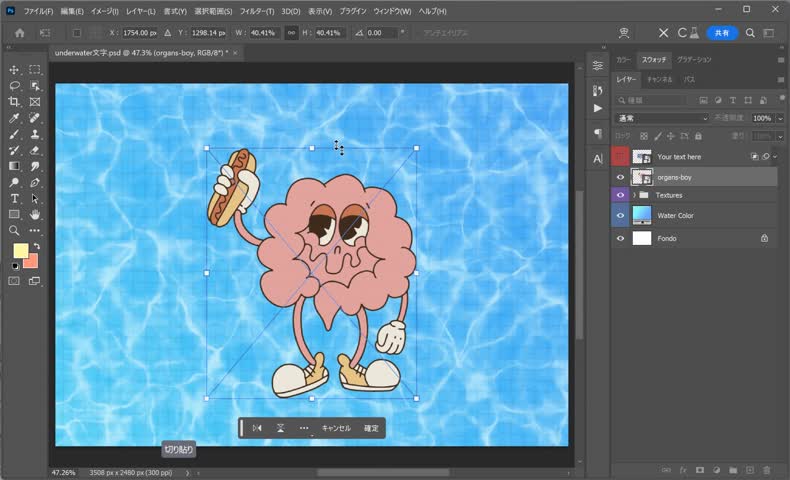Choose the Horizontal Type tool
This screenshot has height=480, width=790.
coord(14,199)
